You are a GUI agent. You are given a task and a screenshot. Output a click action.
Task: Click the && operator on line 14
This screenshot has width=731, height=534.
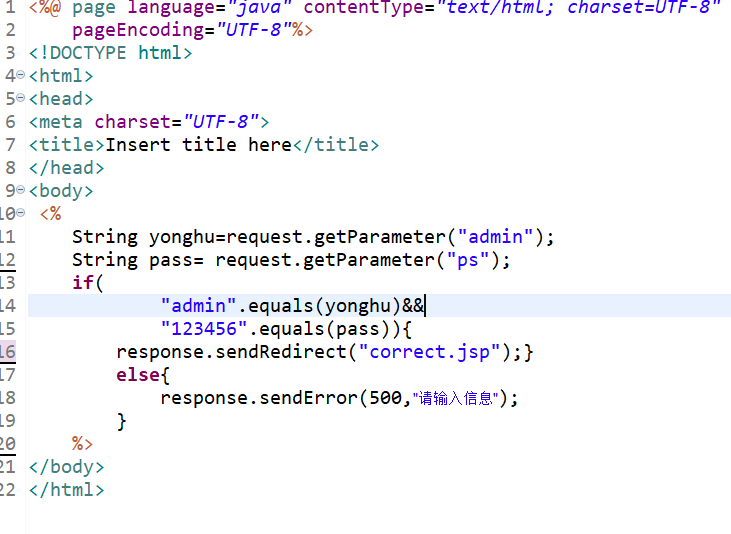click(413, 306)
